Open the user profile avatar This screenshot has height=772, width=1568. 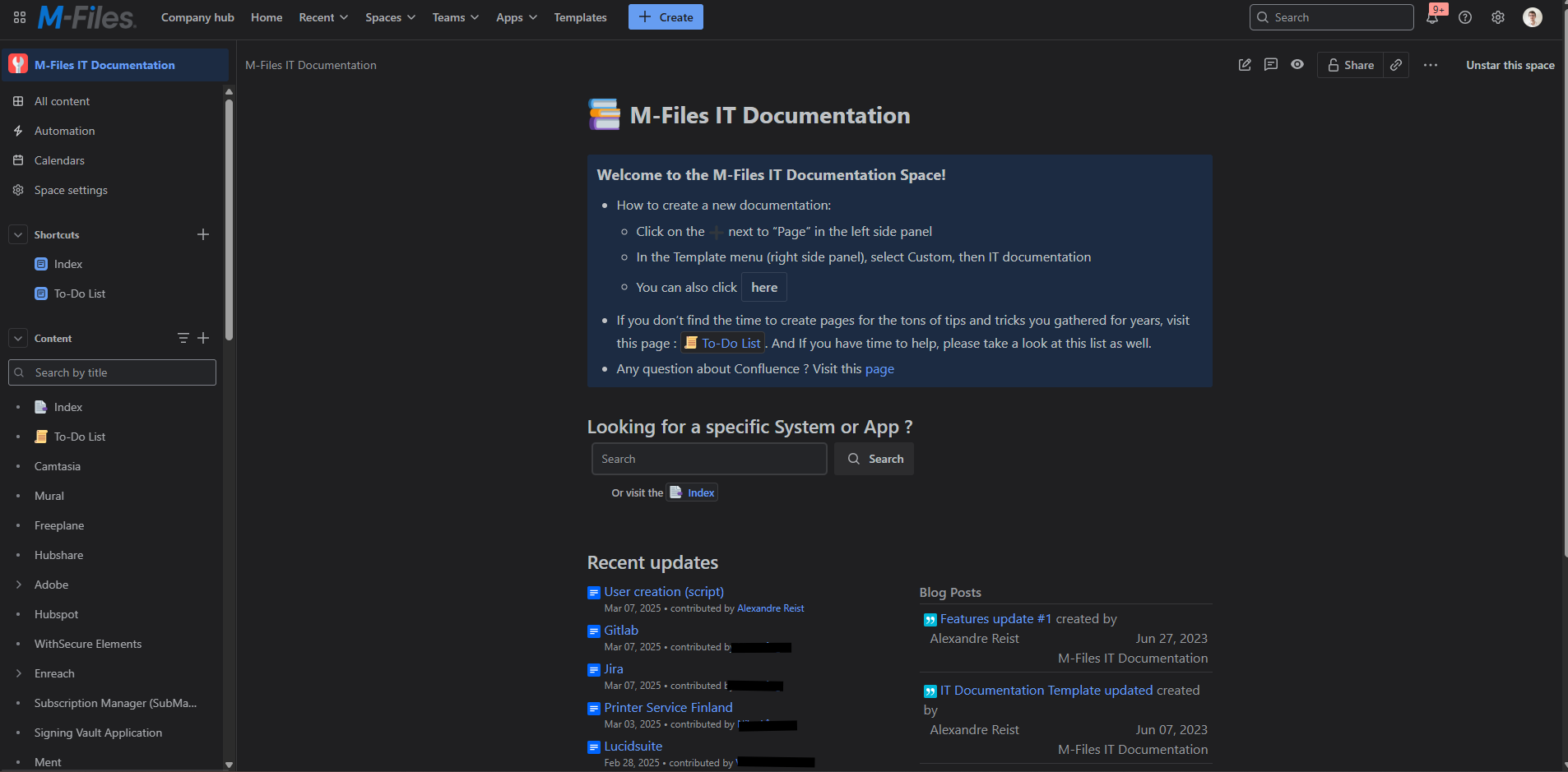1533,17
